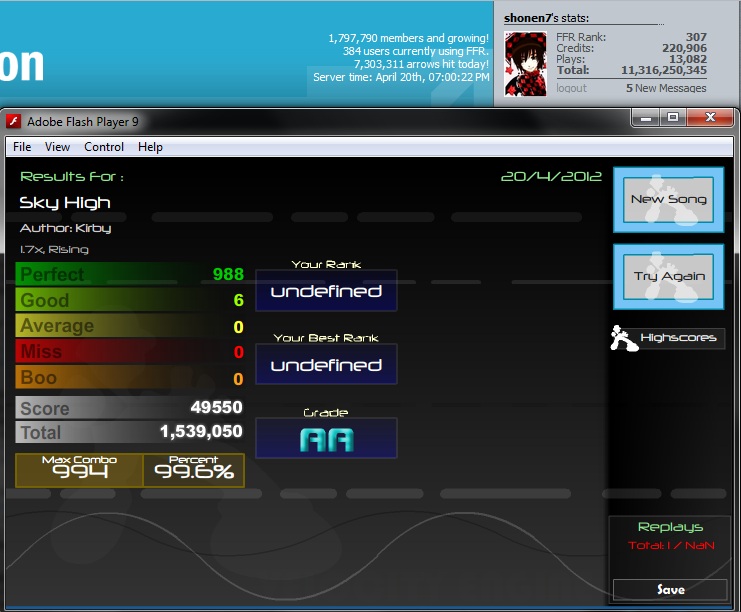Click the AA grade badge
The width and height of the screenshot is (741, 612).
(x=326, y=438)
